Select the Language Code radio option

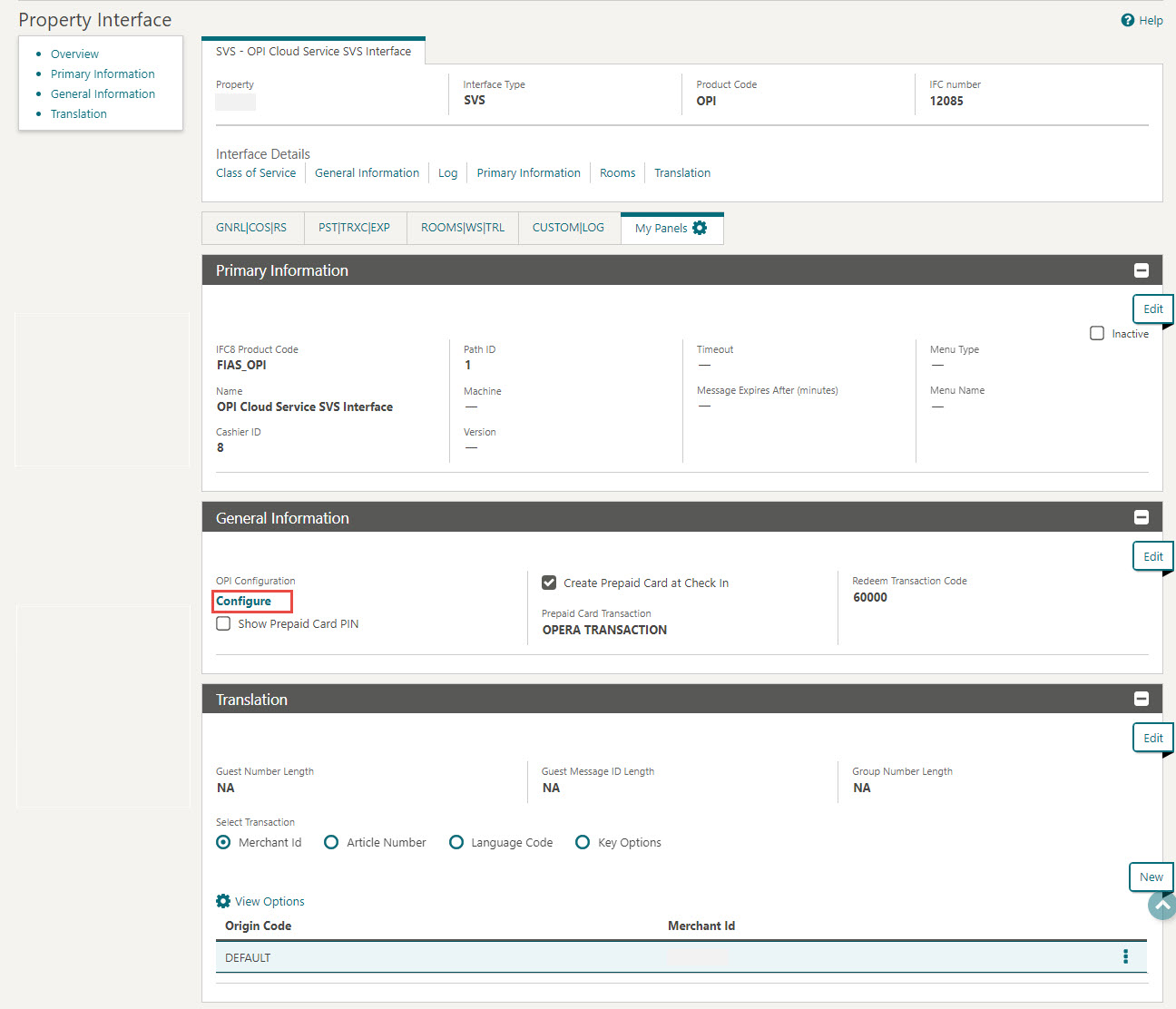pyautogui.click(x=456, y=842)
